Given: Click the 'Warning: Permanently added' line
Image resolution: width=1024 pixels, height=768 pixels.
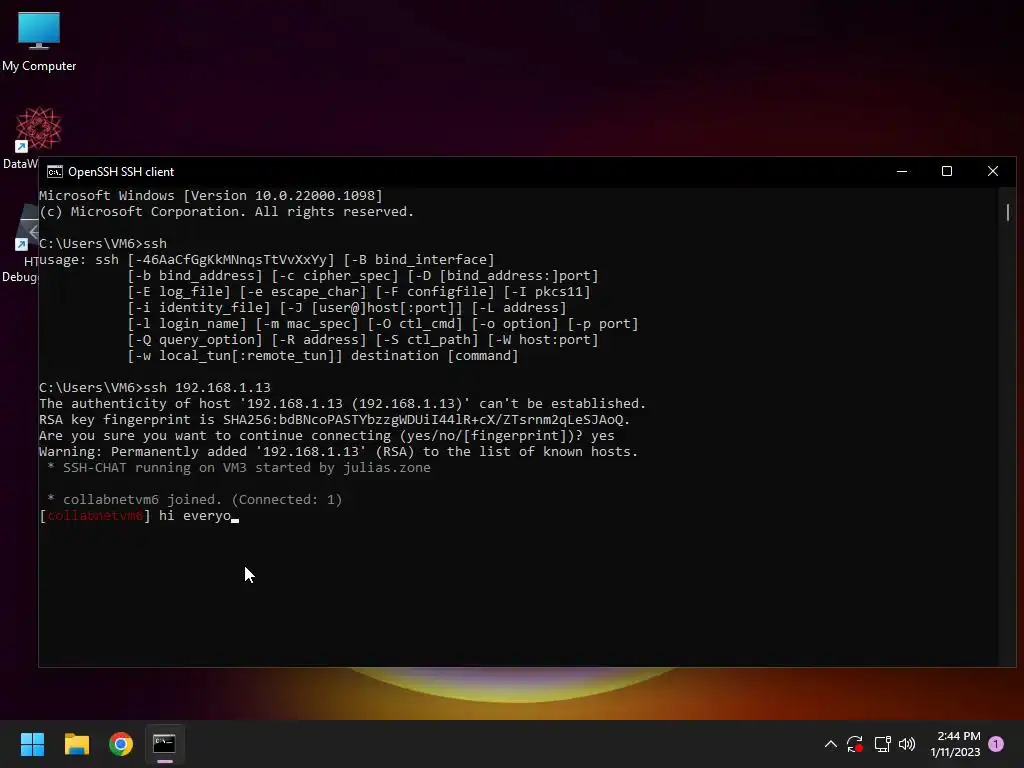Looking at the screenshot, I should click(x=338, y=451).
